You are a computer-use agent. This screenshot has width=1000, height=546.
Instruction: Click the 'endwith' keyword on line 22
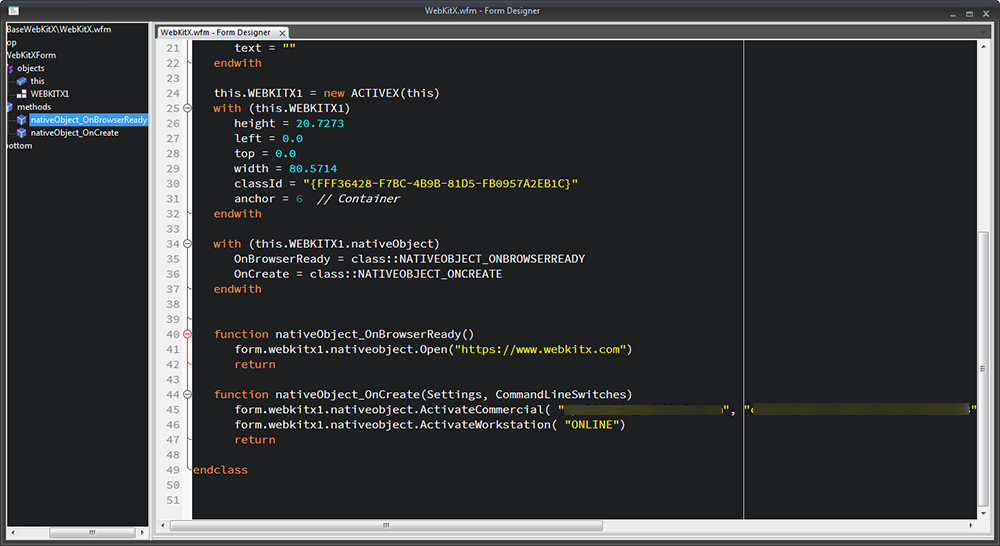click(x=237, y=63)
